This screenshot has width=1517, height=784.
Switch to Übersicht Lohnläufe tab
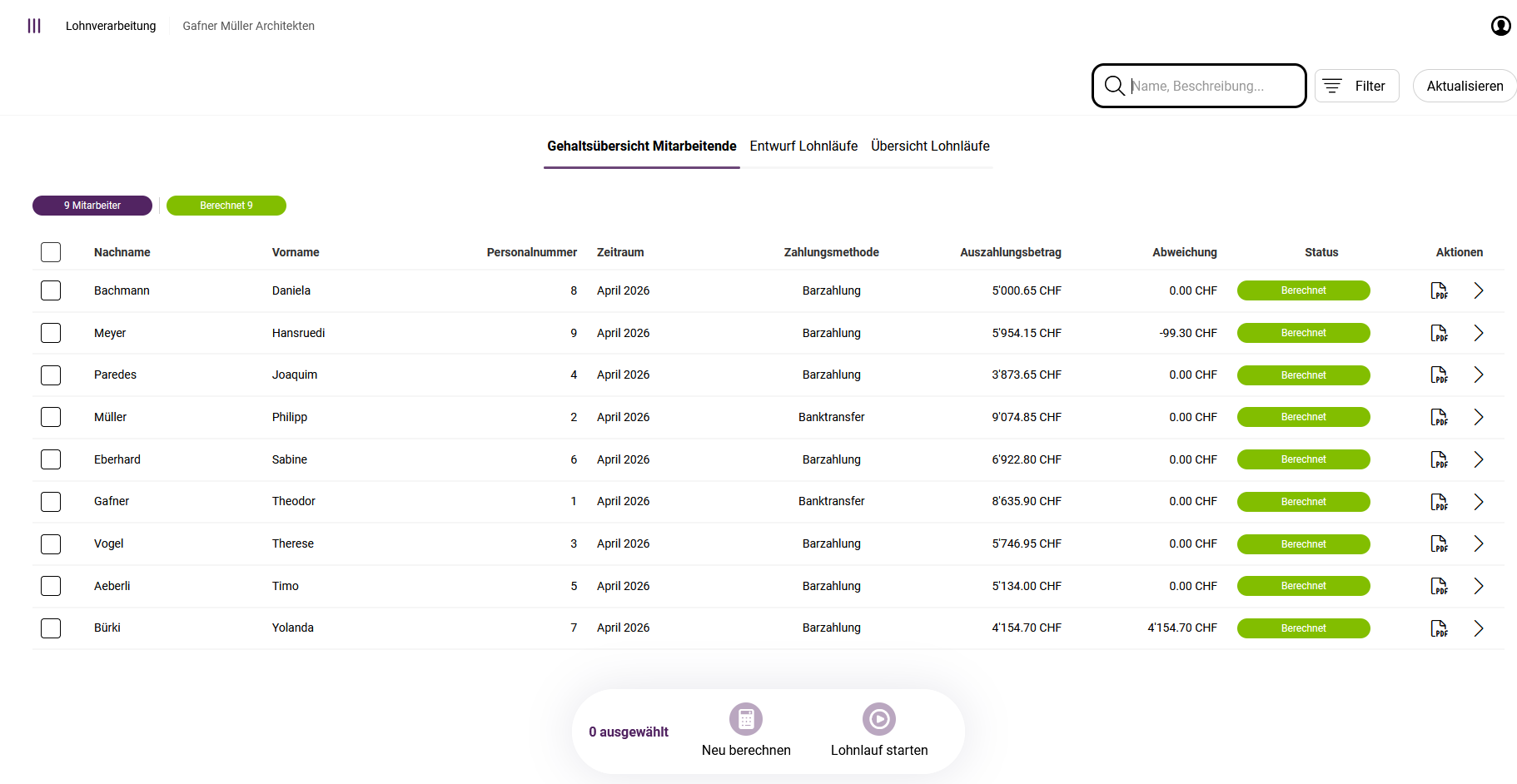(x=930, y=146)
